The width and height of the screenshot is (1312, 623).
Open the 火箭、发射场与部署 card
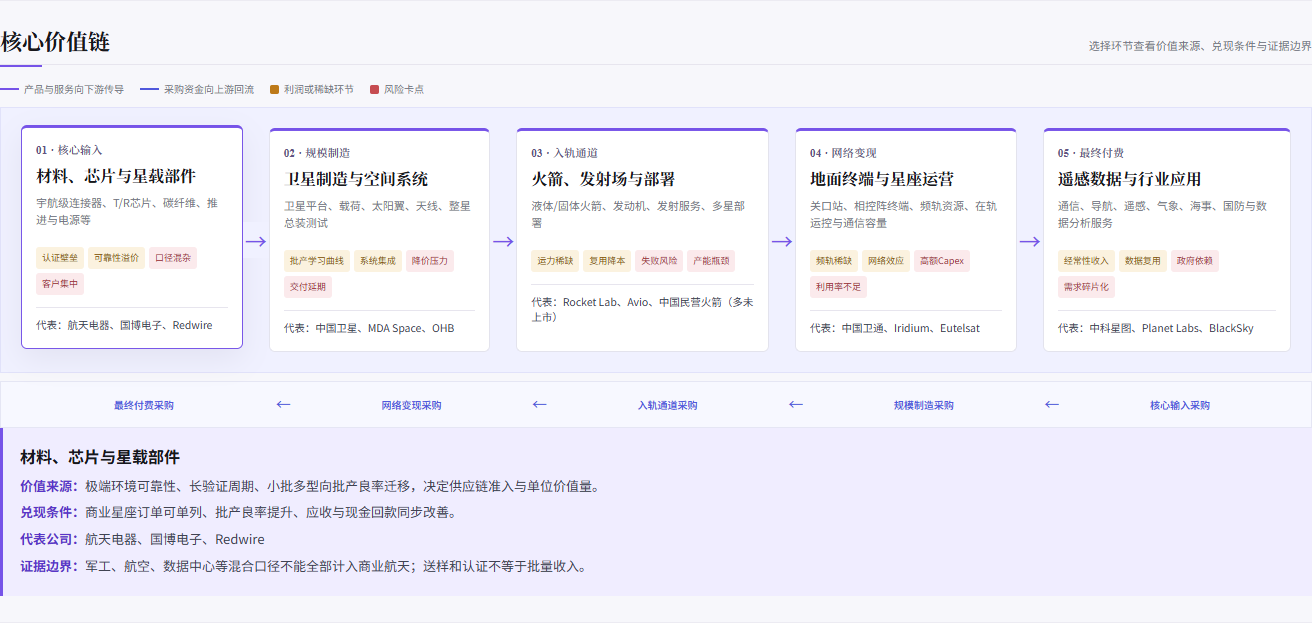(642, 240)
